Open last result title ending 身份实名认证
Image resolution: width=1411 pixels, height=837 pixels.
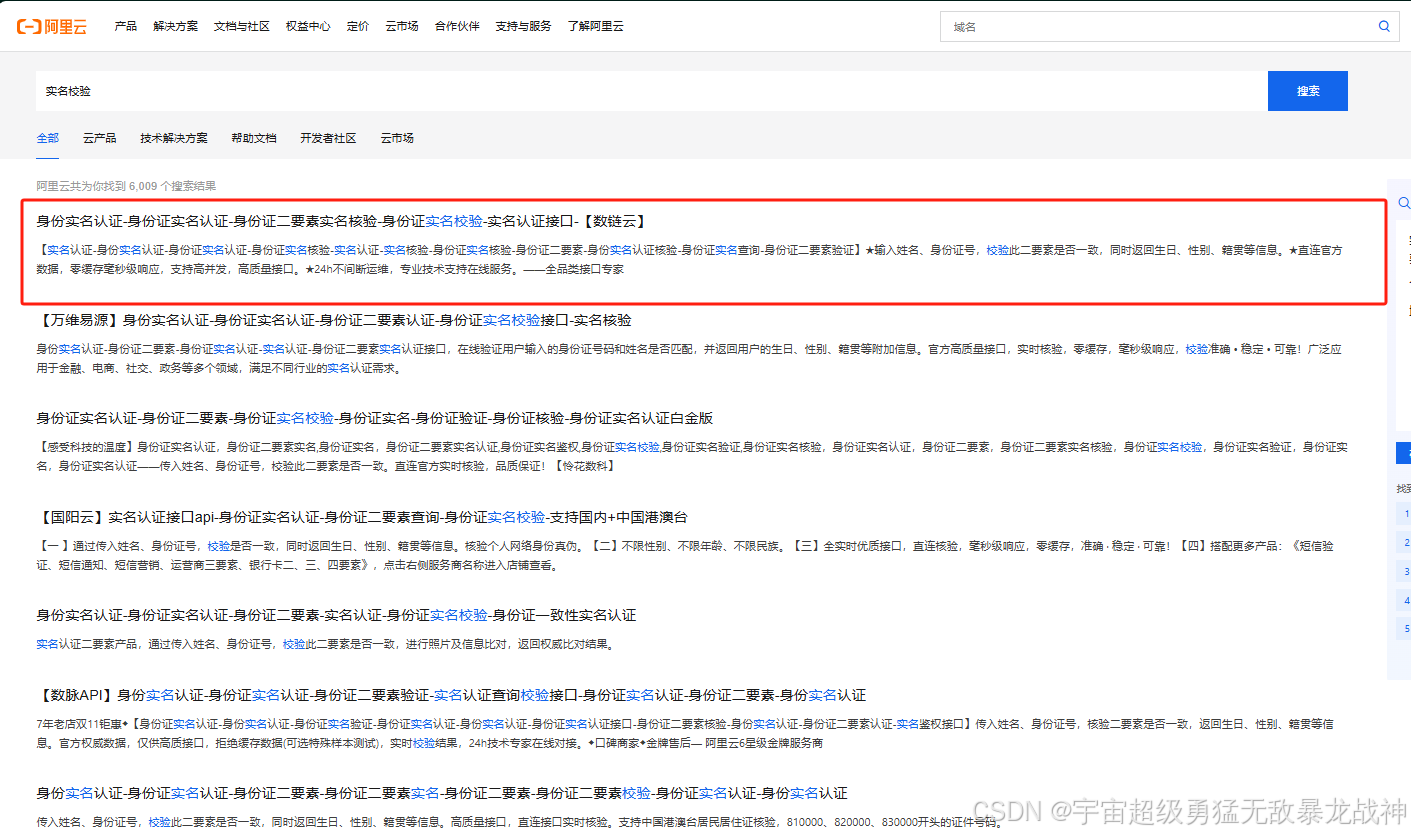pyautogui.click(x=442, y=793)
